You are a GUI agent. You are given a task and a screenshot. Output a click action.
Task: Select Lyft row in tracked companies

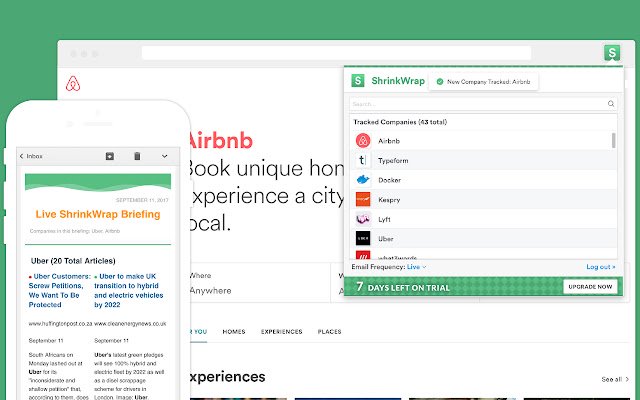(x=484, y=219)
